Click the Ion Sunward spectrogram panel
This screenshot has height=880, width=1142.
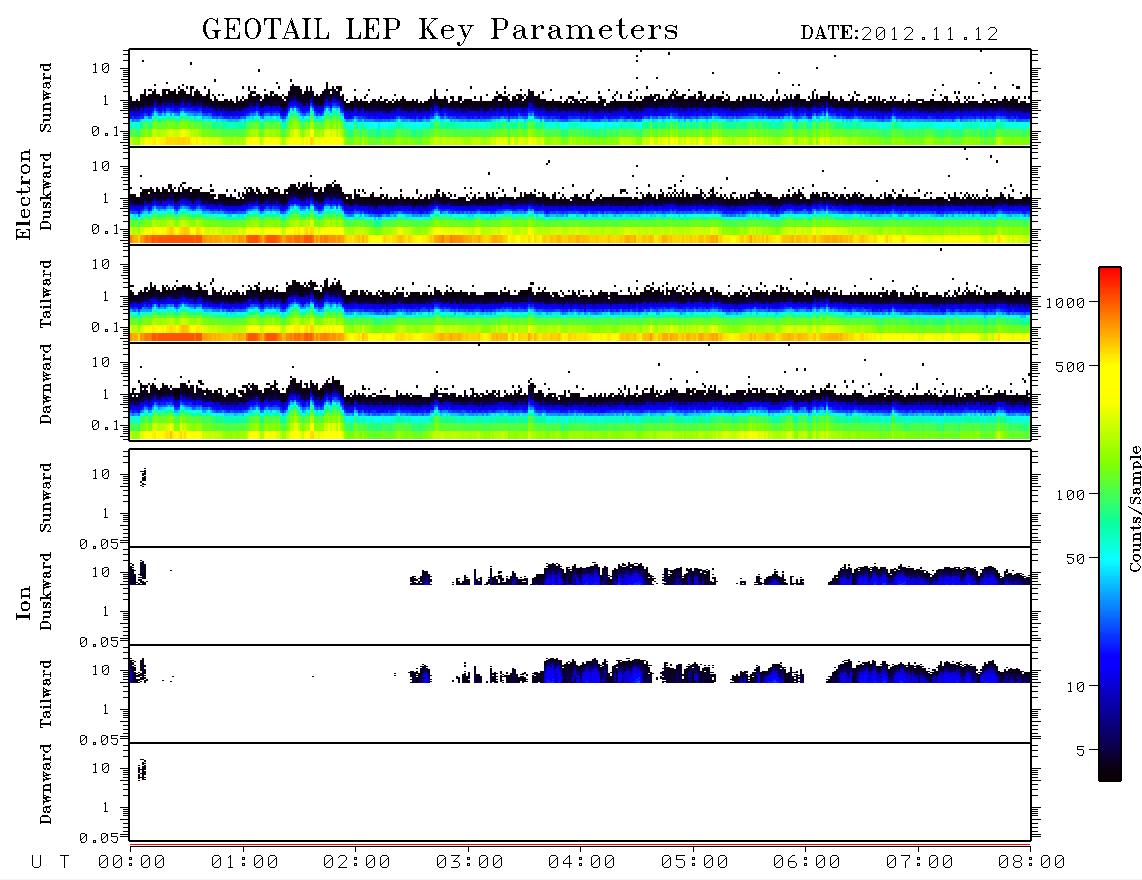(580, 498)
